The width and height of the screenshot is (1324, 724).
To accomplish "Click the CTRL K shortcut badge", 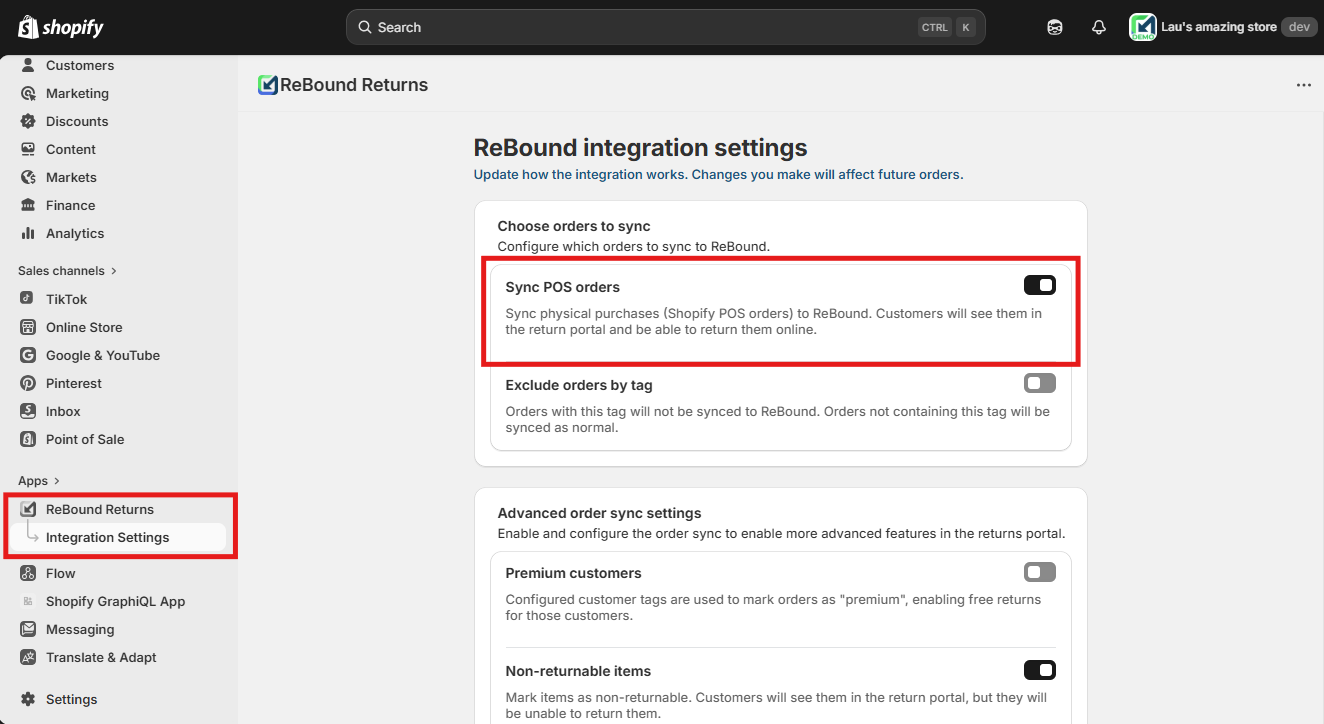I will click(946, 27).
